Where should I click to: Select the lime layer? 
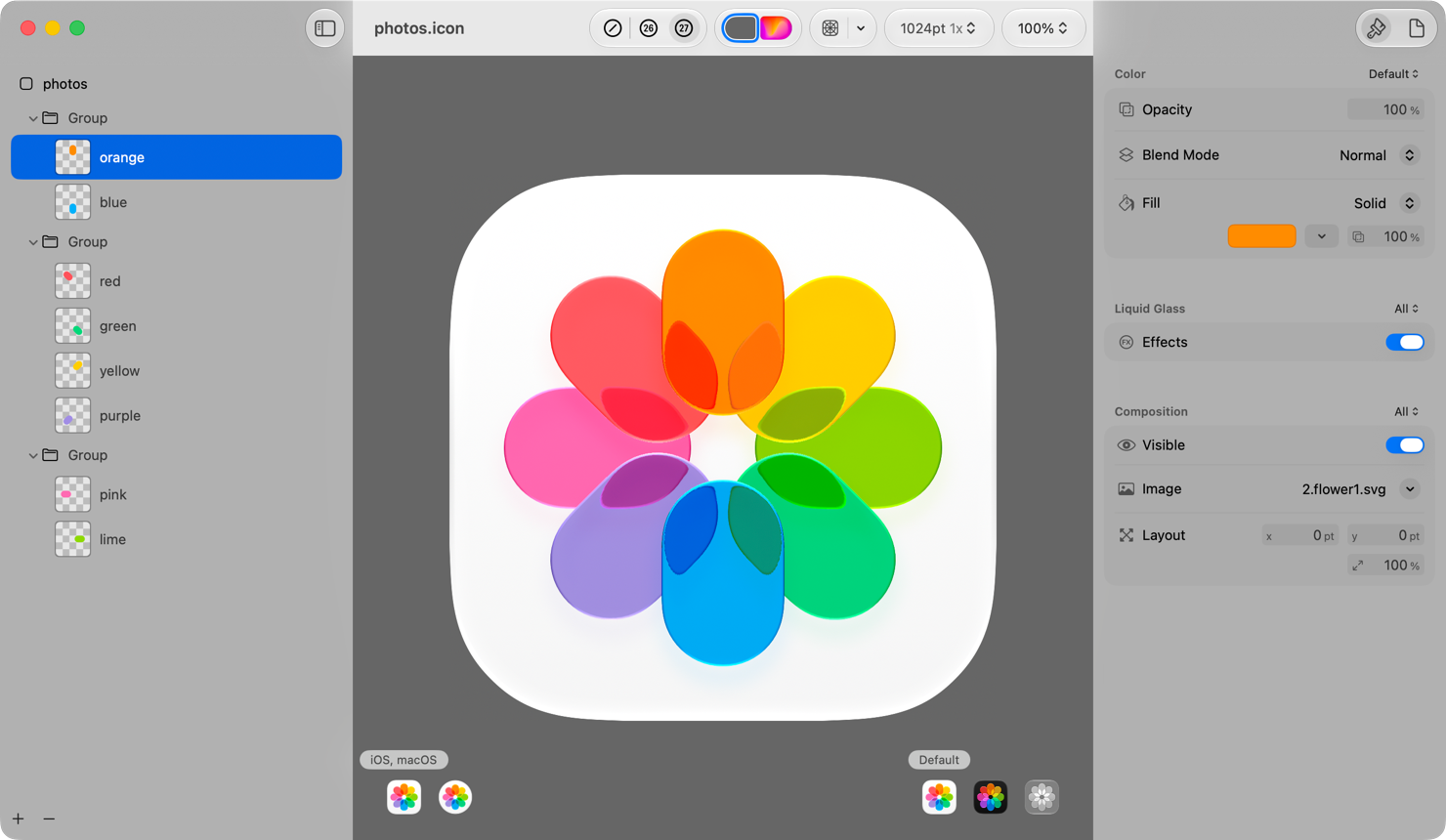point(176,539)
